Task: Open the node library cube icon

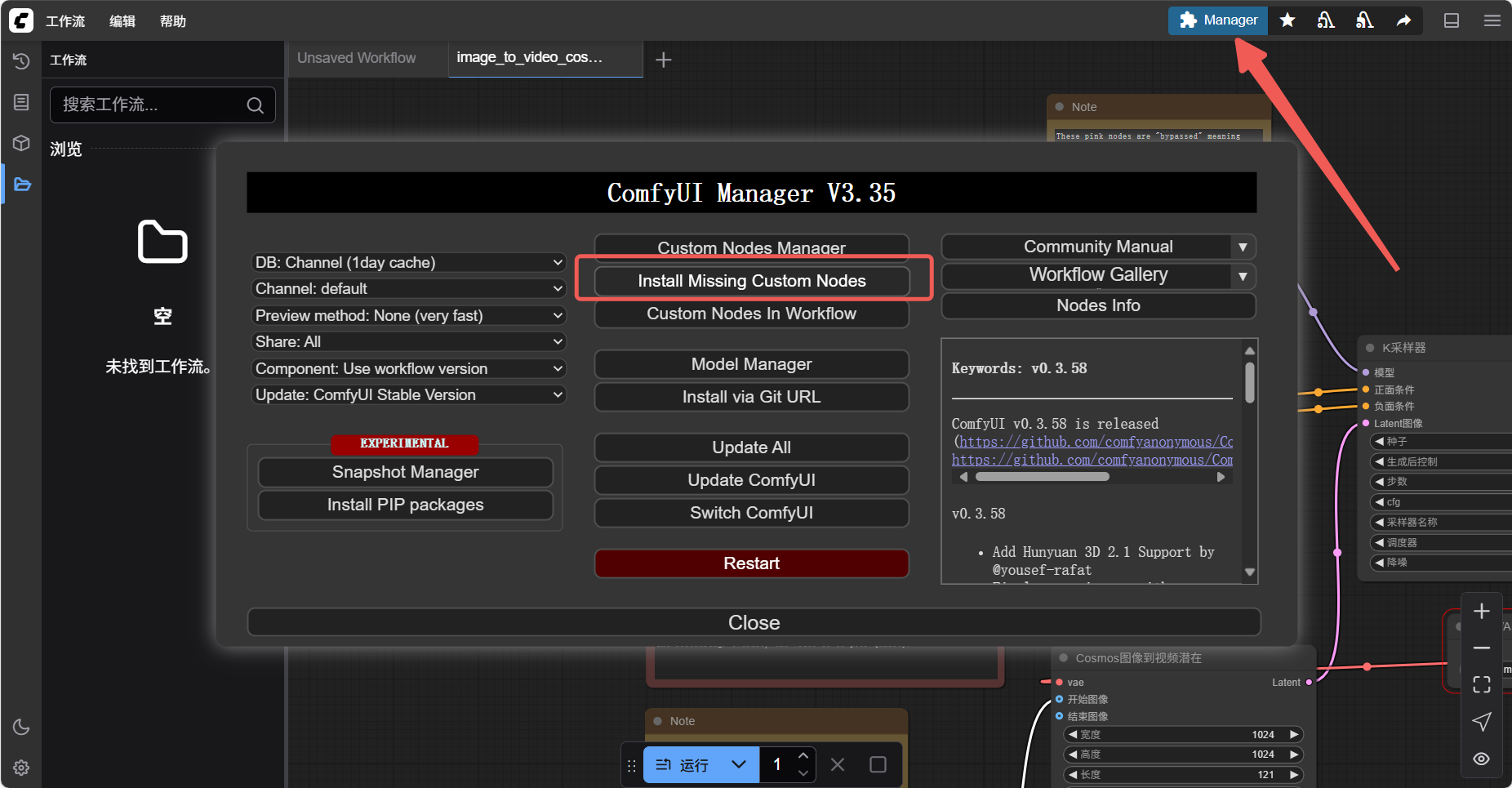Action: point(21,143)
